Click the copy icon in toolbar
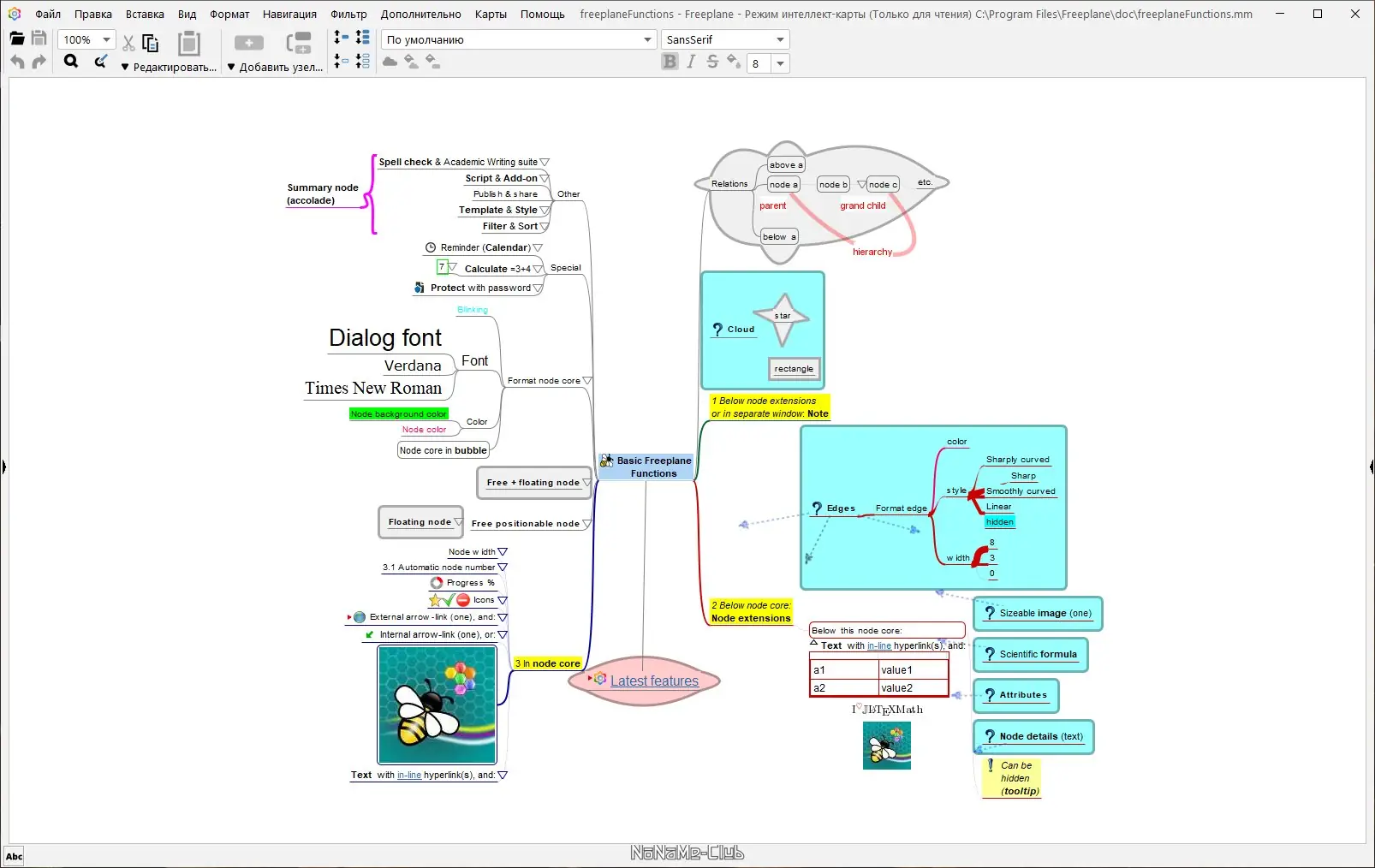The width and height of the screenshot is (1375, 868). pyautogui.click(x=151, y=42)
